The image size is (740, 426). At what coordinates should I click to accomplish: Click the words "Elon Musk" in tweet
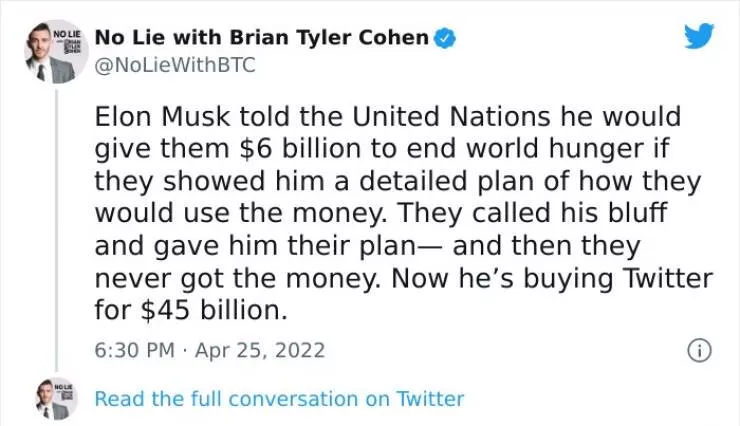pyautogui.click(x=148, y=116)
